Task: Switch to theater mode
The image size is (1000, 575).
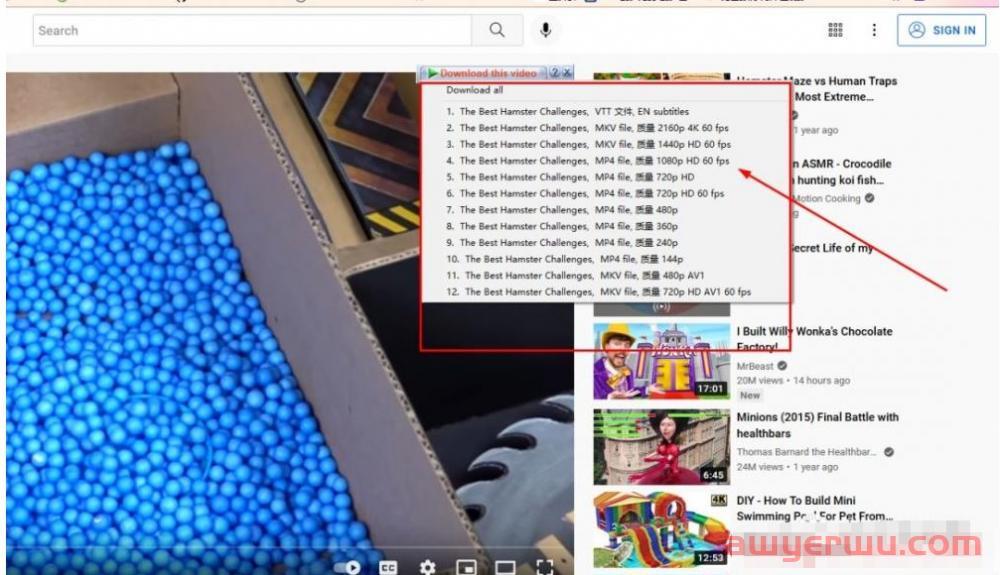Action: pos(505,567)
